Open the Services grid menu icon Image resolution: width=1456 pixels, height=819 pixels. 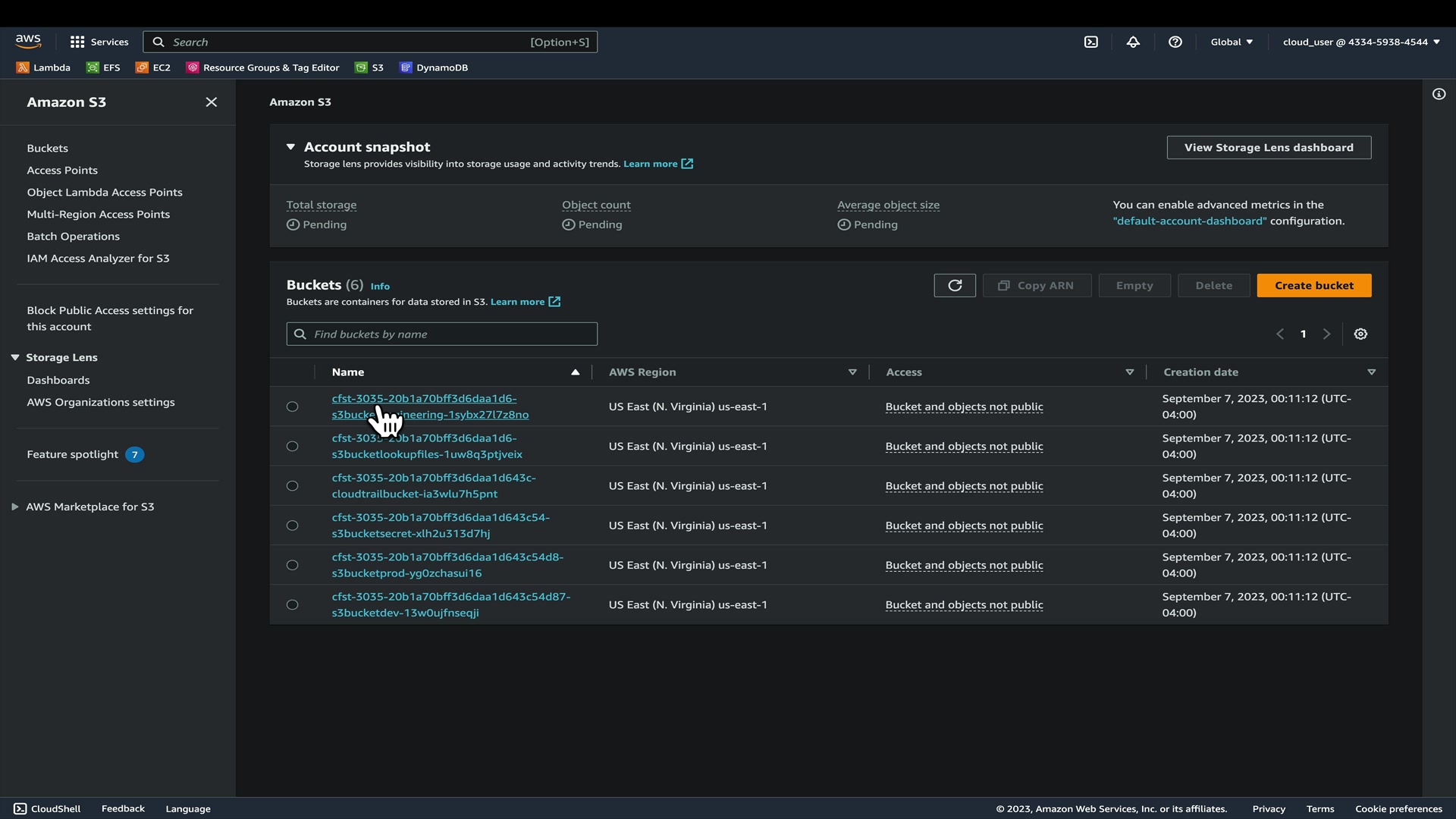click(x=77, y=42)
